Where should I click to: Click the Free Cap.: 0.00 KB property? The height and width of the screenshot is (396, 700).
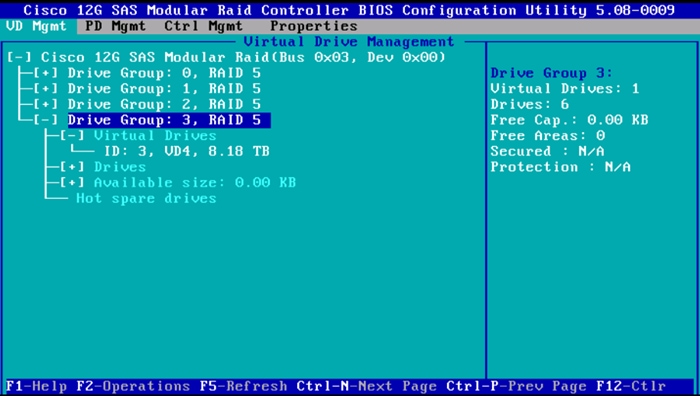point(570,120)
